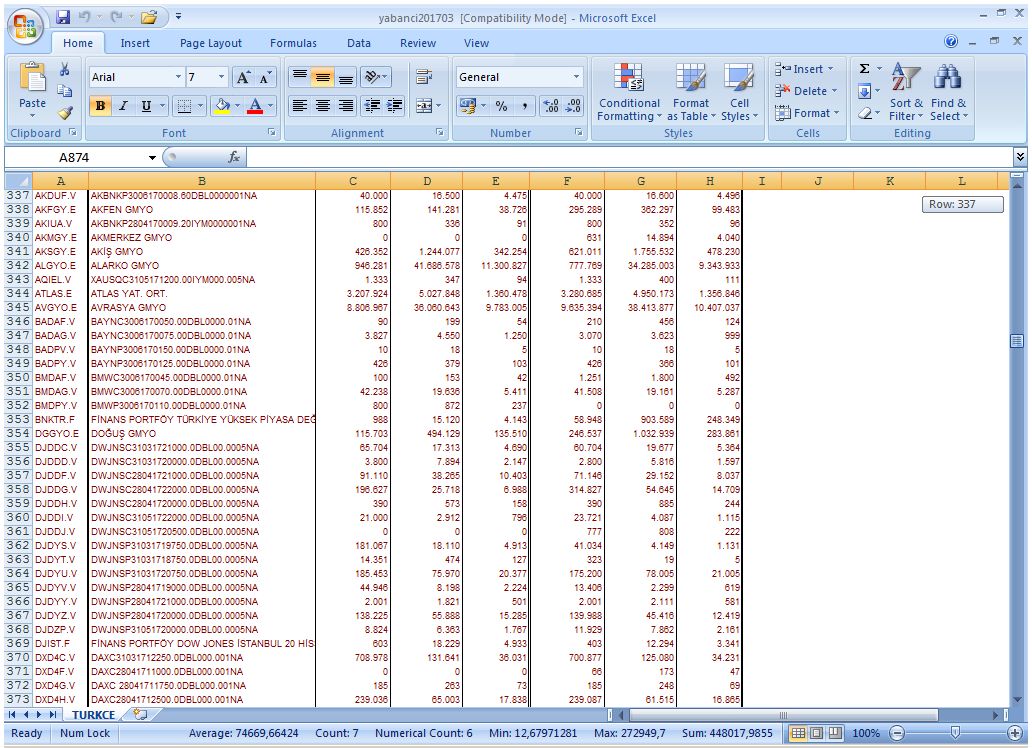Screen dimensions: 1032x748
Task: Toggle Italic formatting
Action: click(123, 105)
